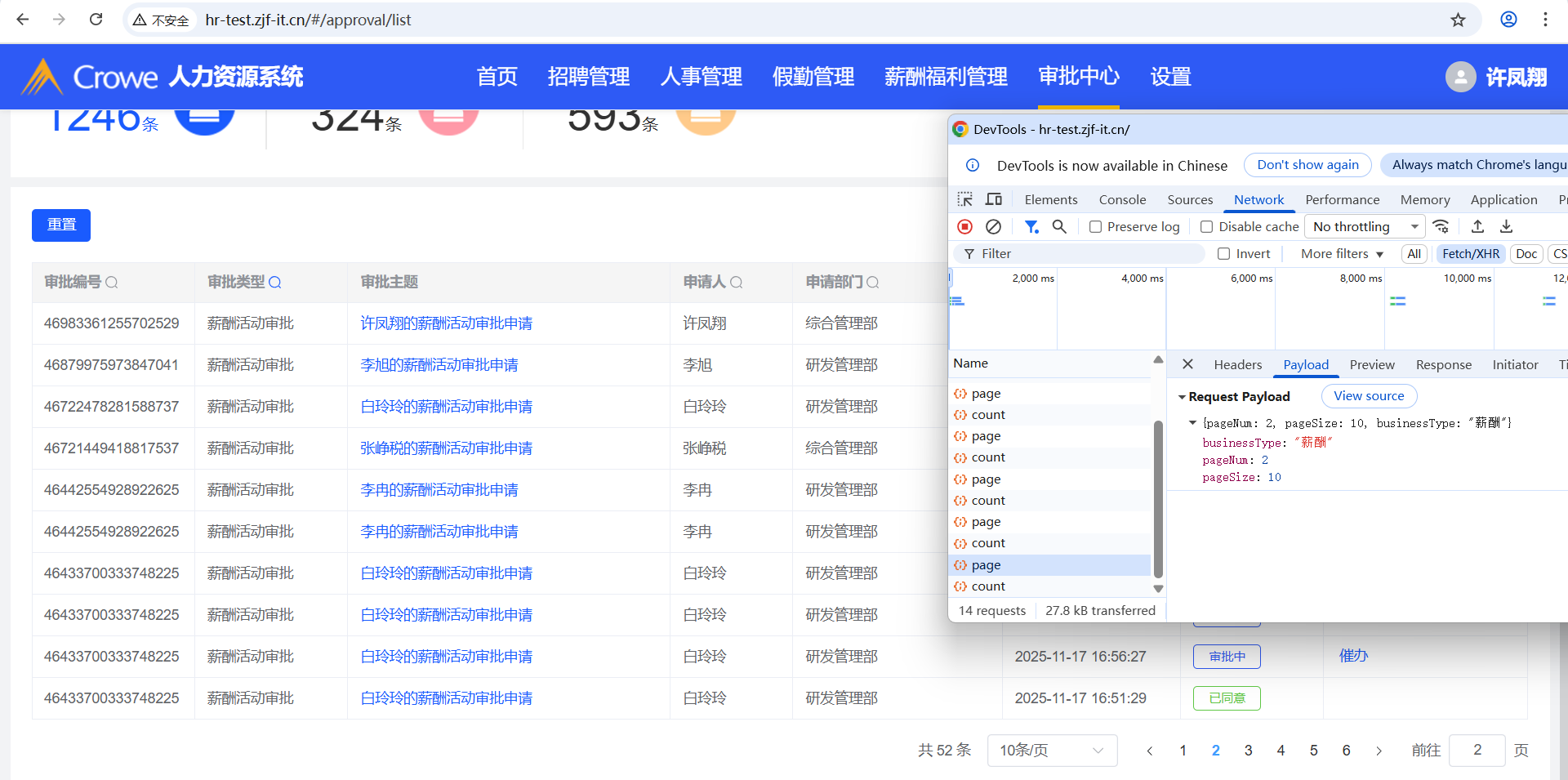The height and width of the screenshot is (780, 1568).
Task: Open the 10条/页 page size dropdown
Action: point(1052,750)
